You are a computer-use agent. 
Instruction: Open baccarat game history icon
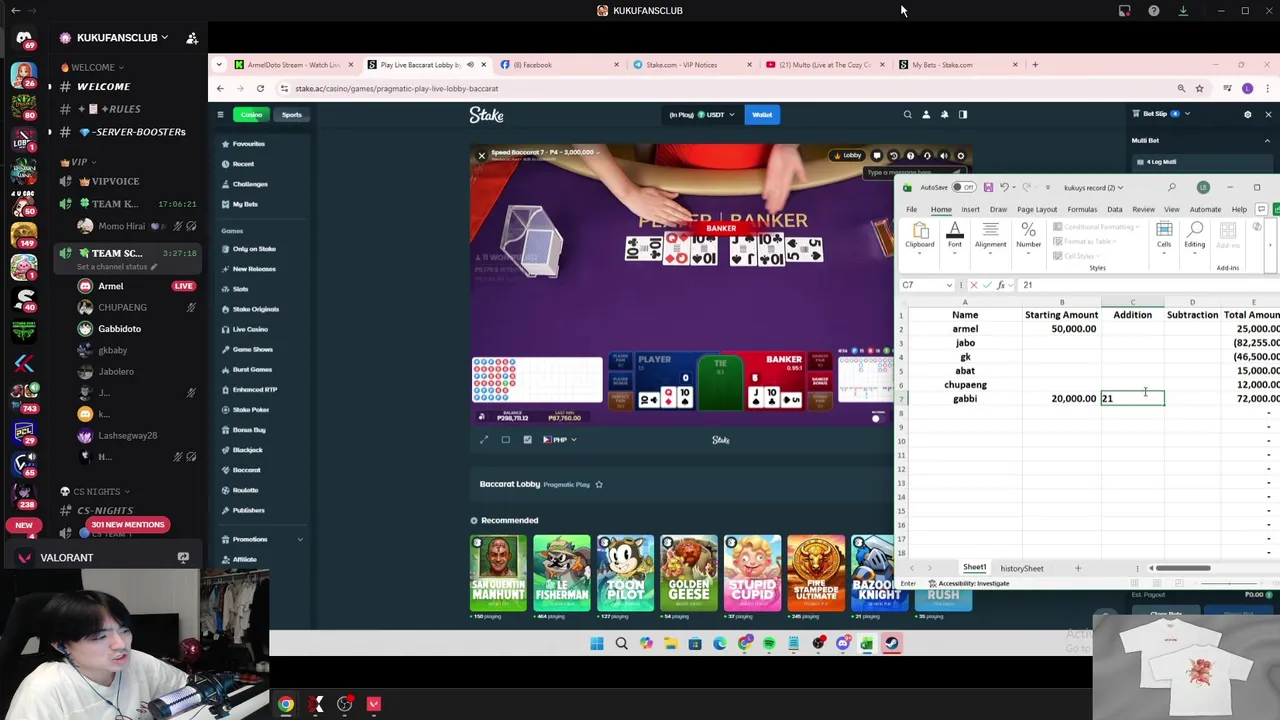[894, 156]
